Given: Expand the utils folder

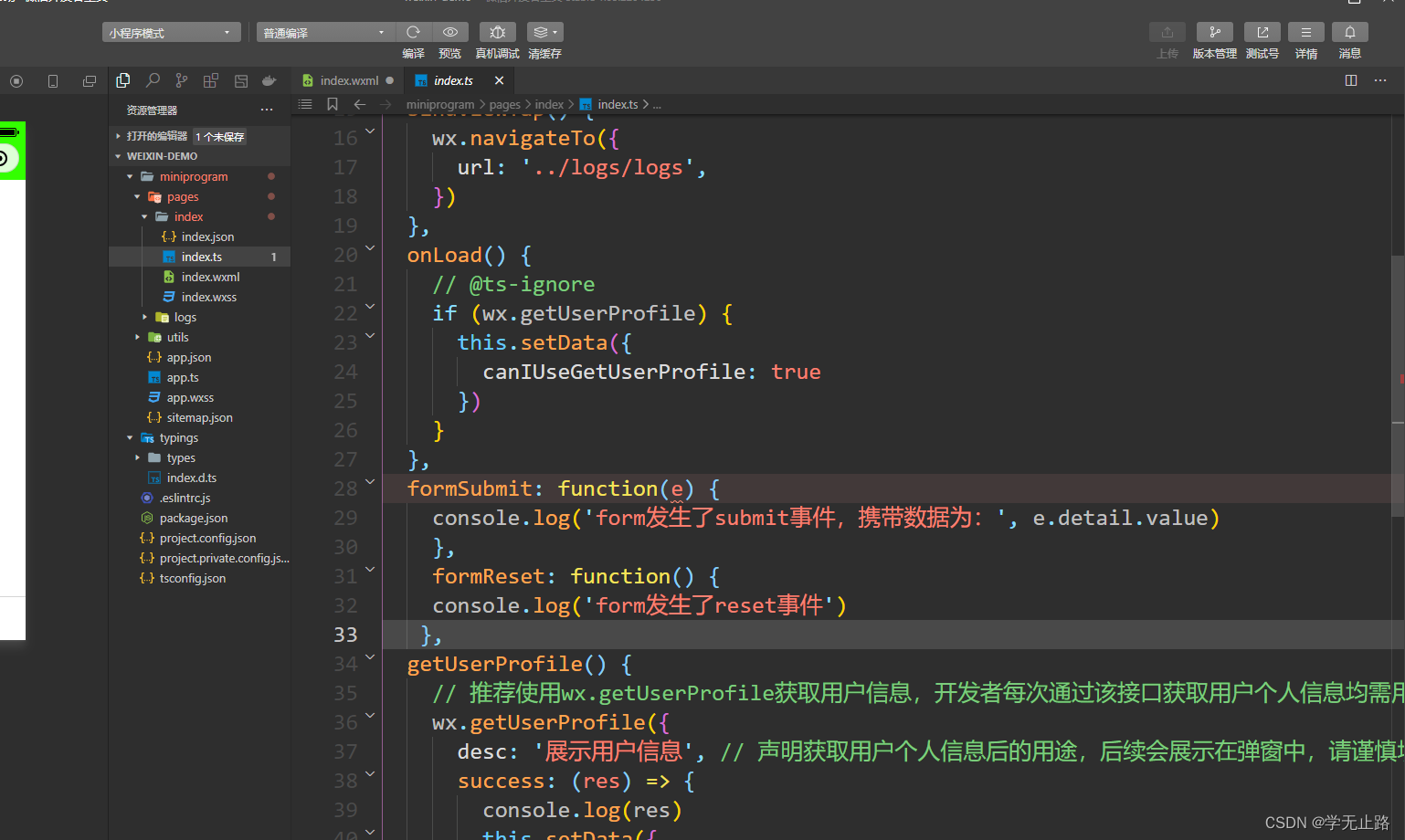Looking at the screenshot, I should tap(137, 337).
